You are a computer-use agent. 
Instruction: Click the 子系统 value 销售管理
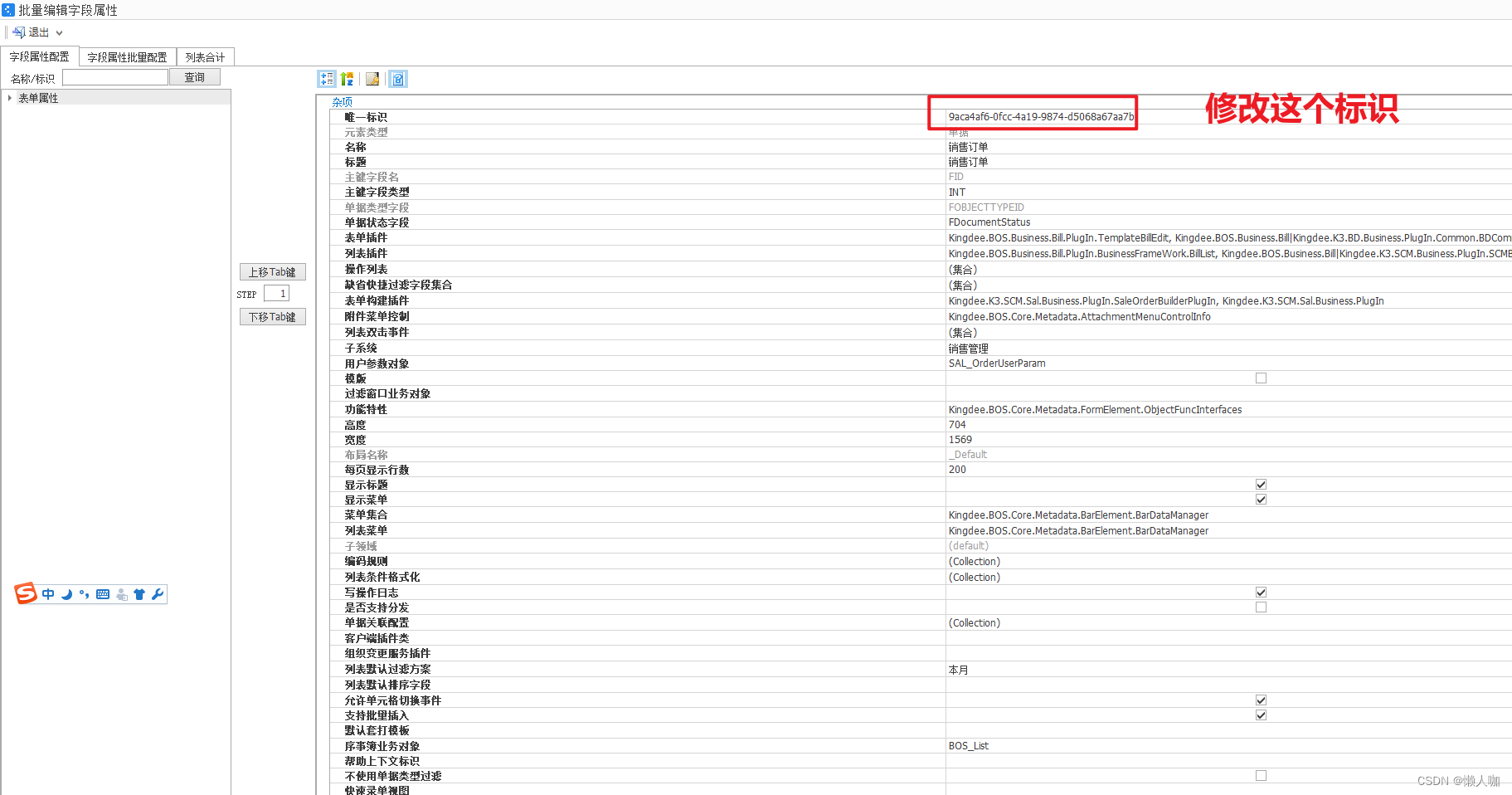(968, 349)
